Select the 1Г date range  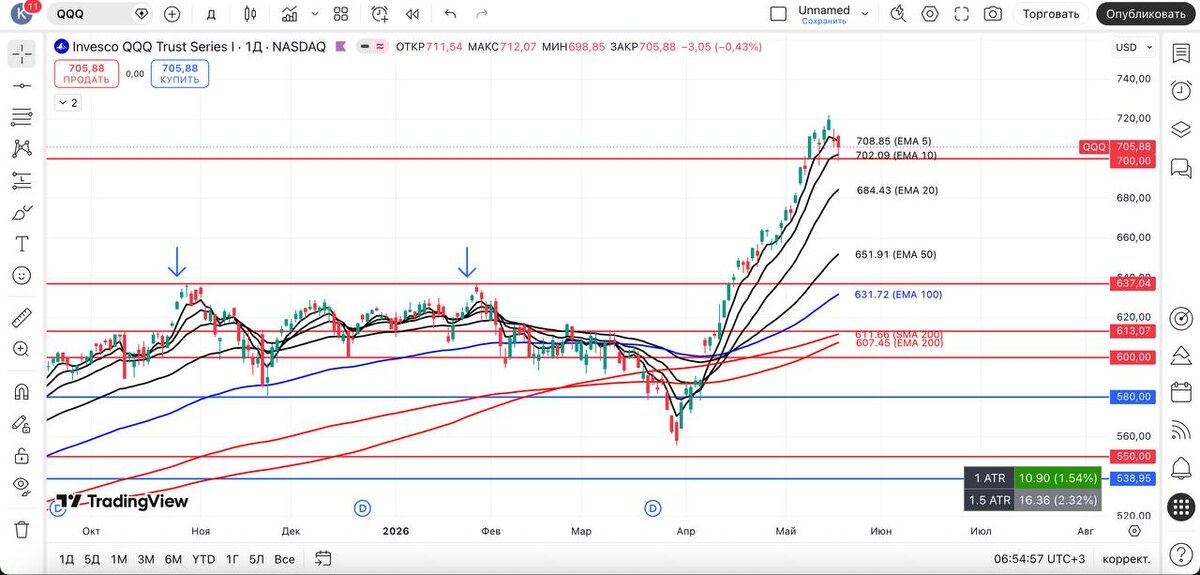coord(232,558)
